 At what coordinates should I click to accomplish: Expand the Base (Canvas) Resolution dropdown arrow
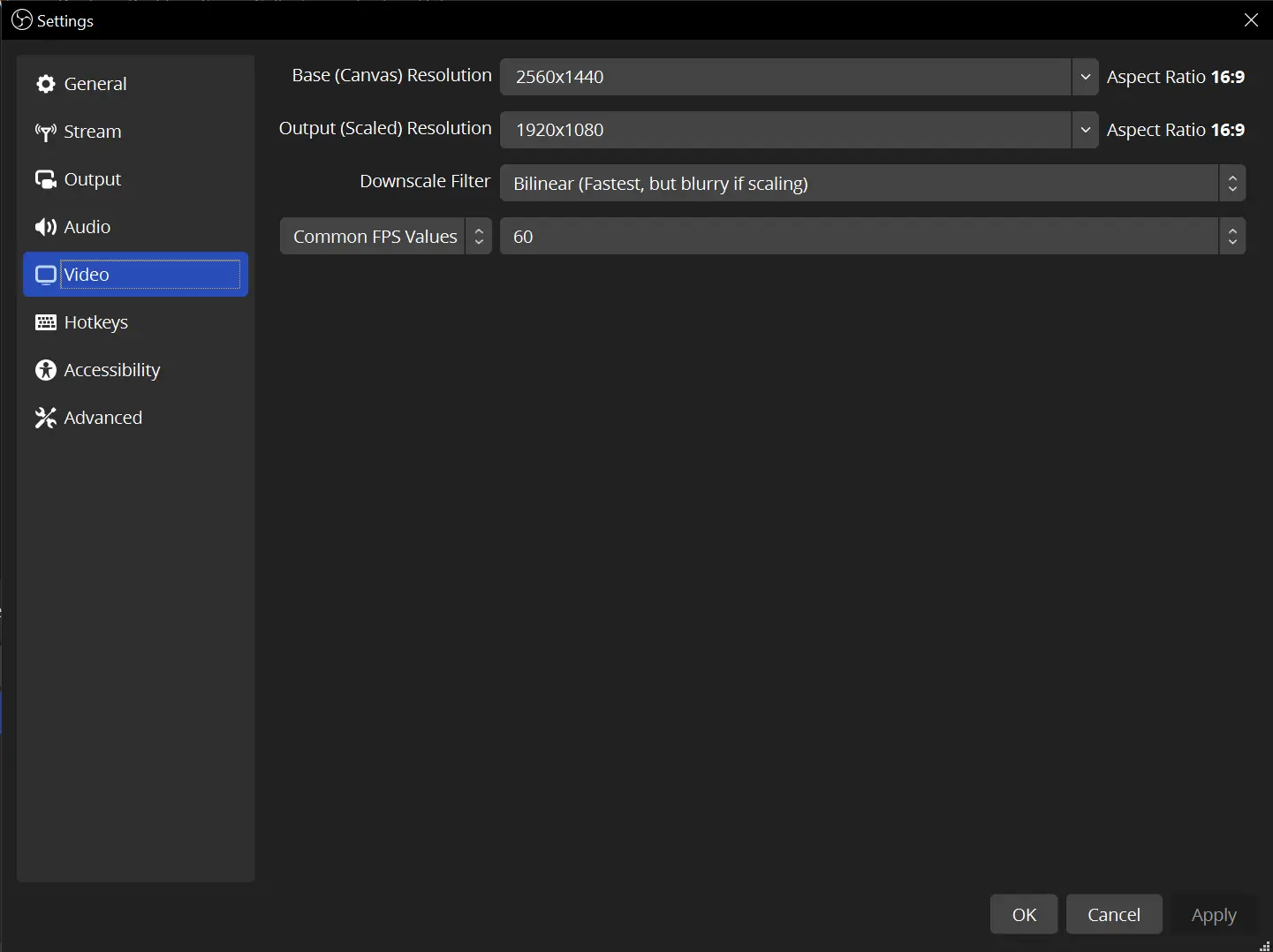tap(1085, 77)
